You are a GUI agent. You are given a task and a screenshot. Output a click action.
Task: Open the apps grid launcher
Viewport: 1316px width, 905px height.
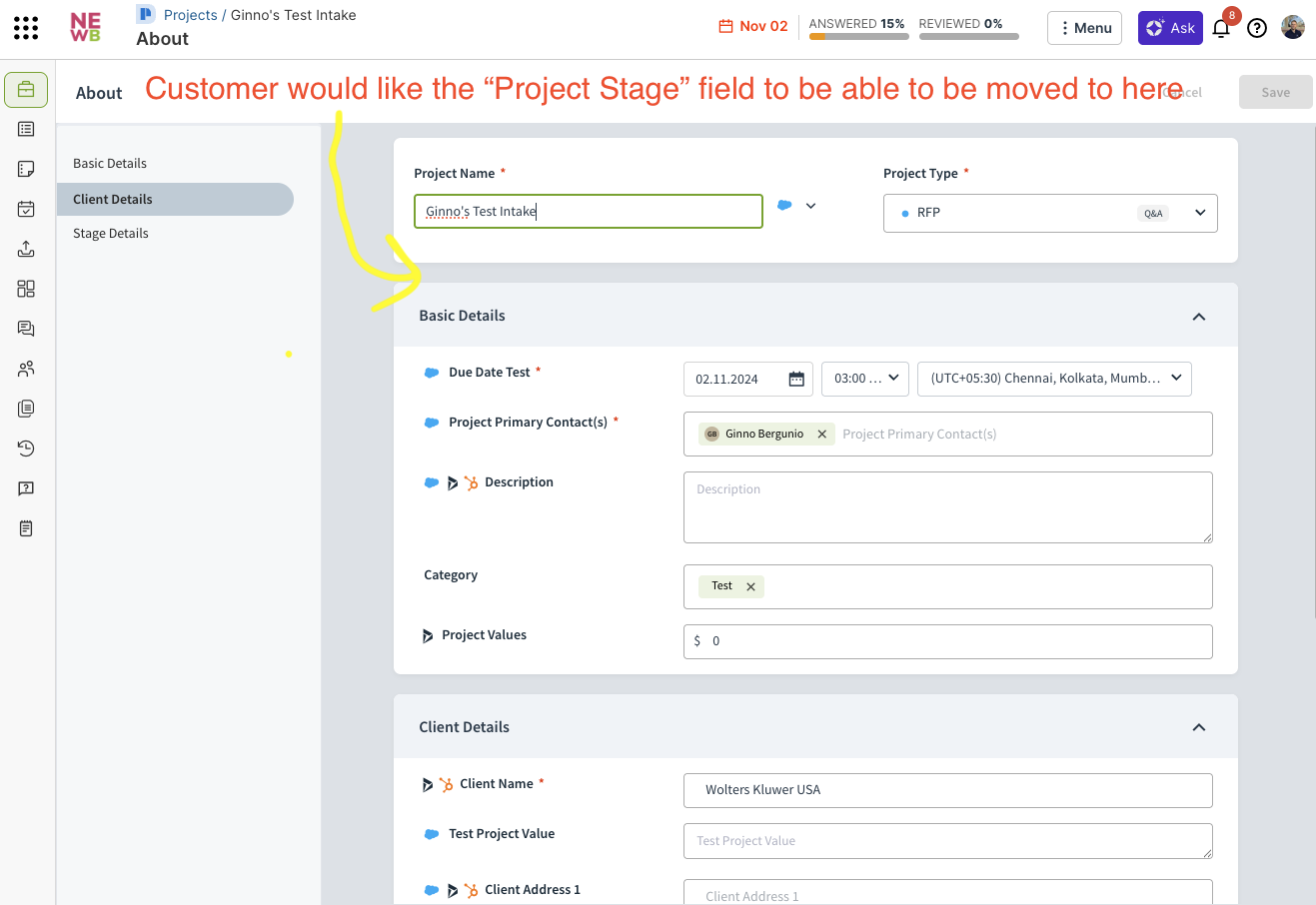[x=26, y=28]
